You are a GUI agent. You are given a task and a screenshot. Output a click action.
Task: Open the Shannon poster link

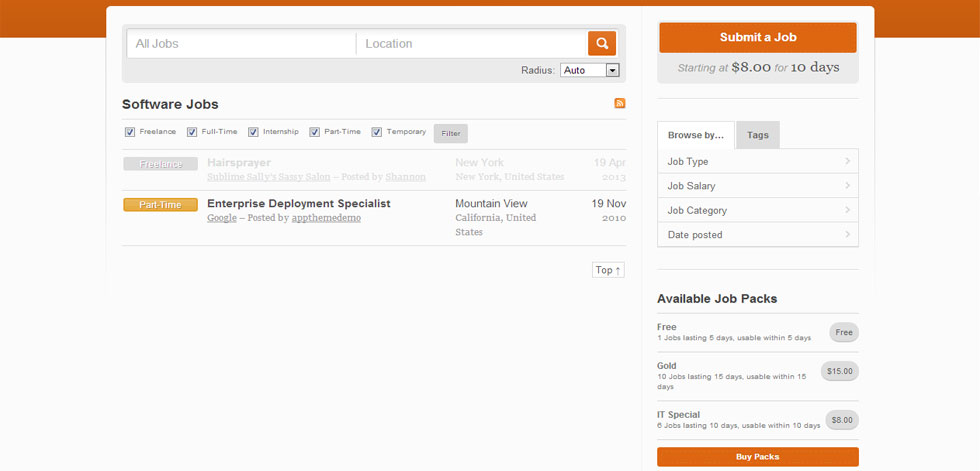coord(406,177)
